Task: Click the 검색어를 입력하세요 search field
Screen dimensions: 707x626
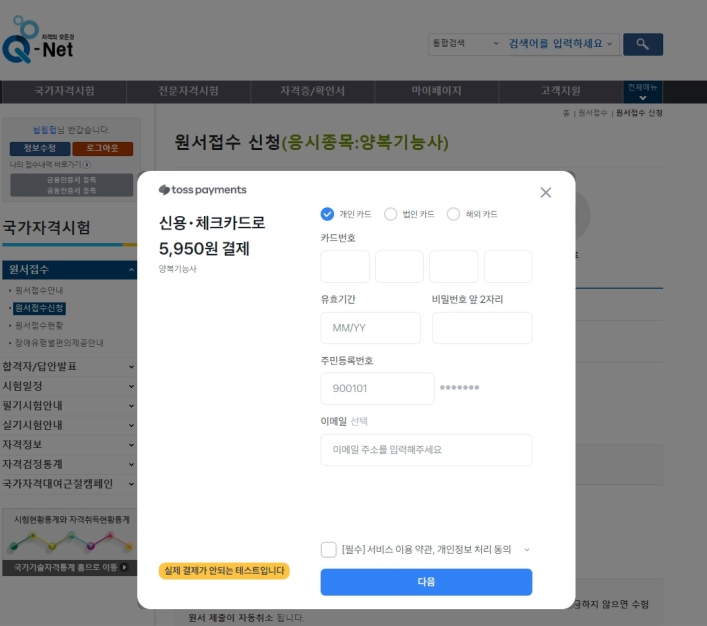Action: click(561, 44)
